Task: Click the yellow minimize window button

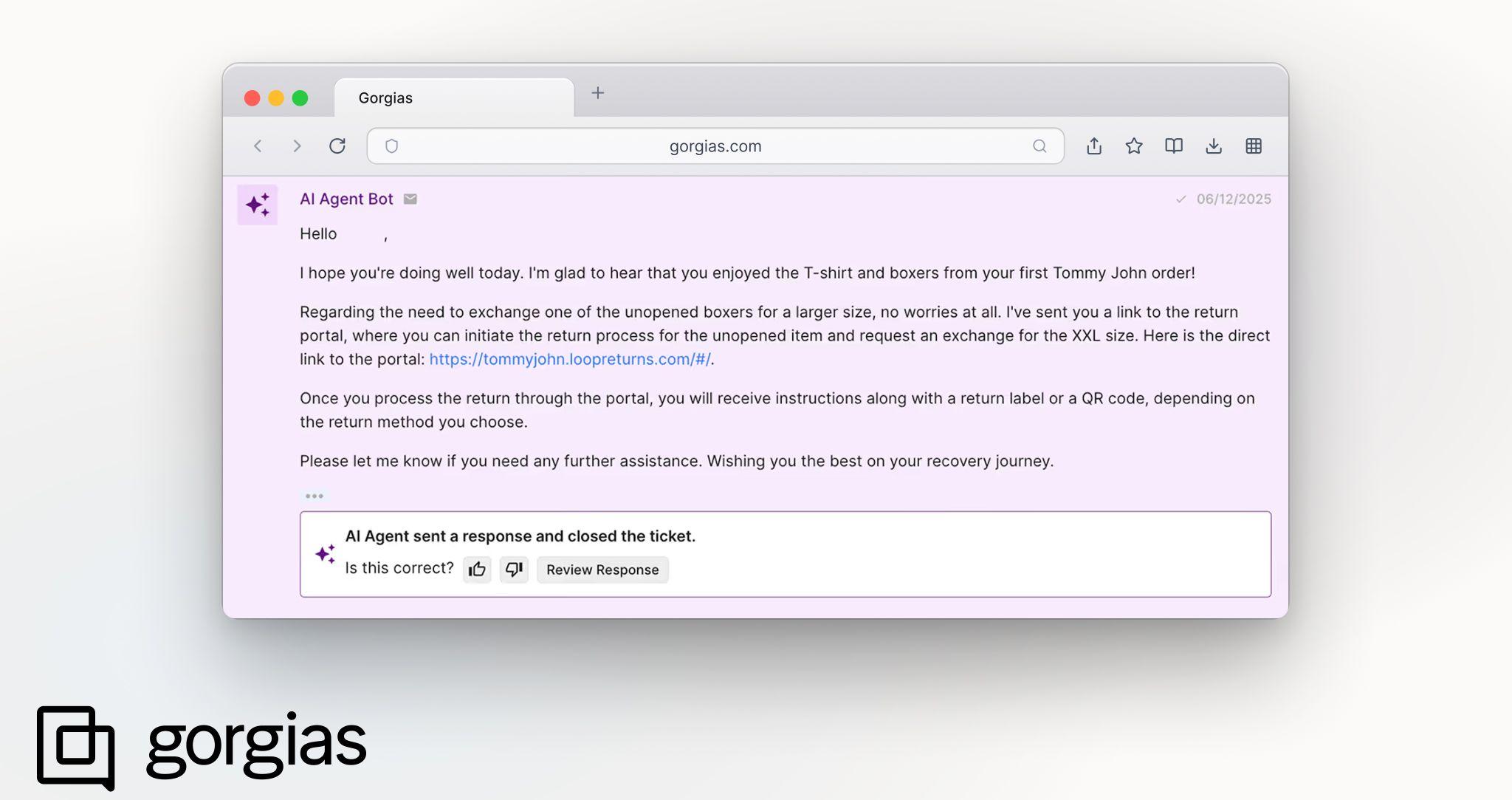Action: (276, 98)
